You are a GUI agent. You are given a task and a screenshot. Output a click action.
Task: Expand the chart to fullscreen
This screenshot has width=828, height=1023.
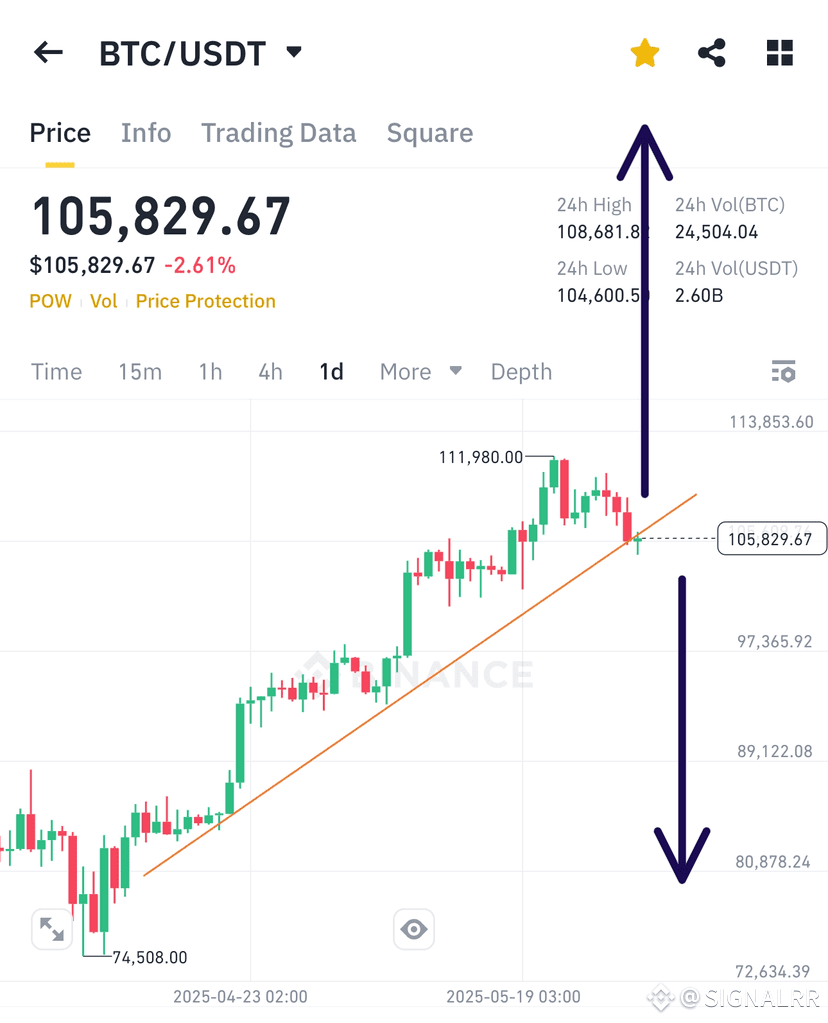point(51,929)
